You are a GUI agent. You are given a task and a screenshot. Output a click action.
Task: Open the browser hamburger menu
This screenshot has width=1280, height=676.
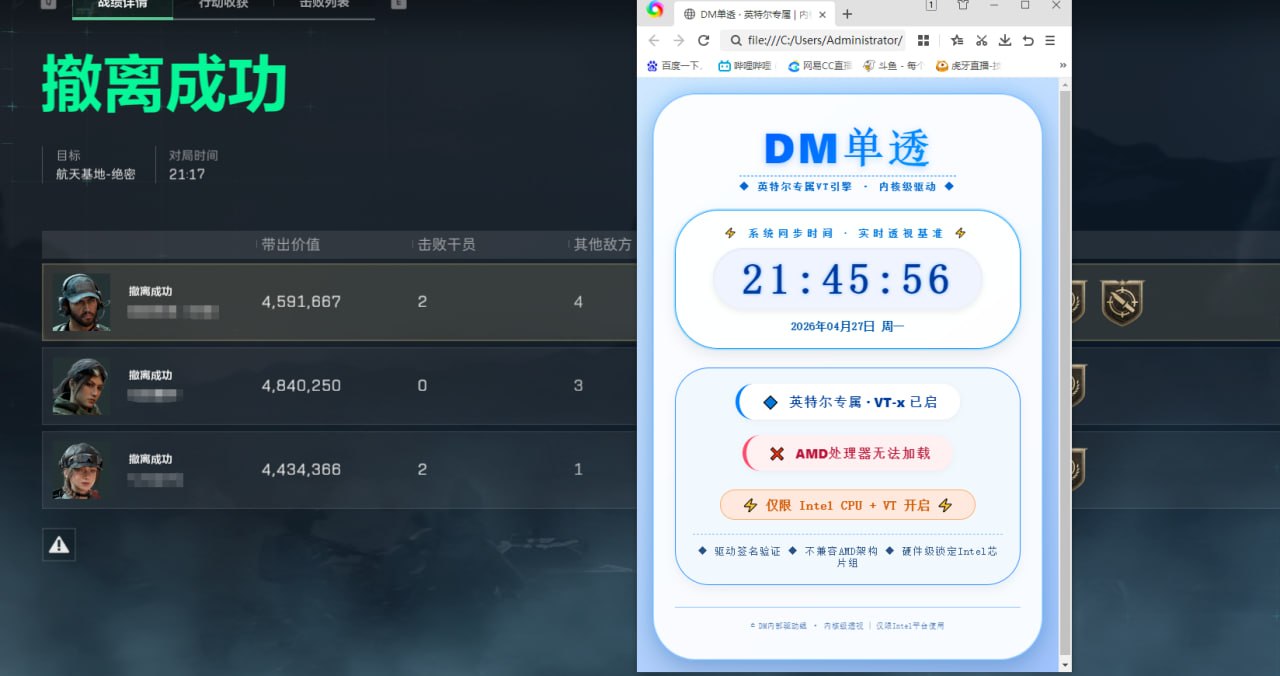coord(1050,40)
